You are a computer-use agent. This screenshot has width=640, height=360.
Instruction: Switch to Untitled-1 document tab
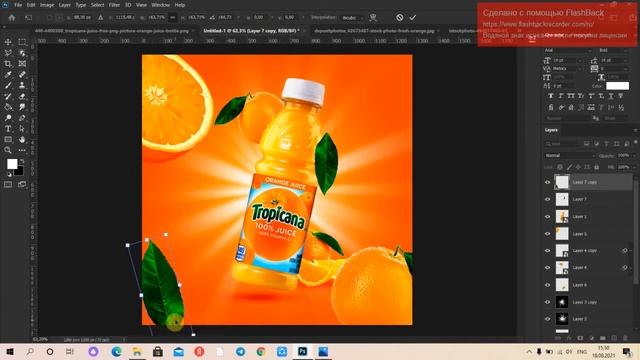251,31
